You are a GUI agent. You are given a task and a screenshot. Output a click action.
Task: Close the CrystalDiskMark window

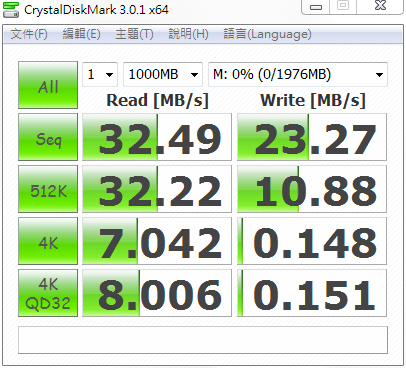click(x=380, y=6)
